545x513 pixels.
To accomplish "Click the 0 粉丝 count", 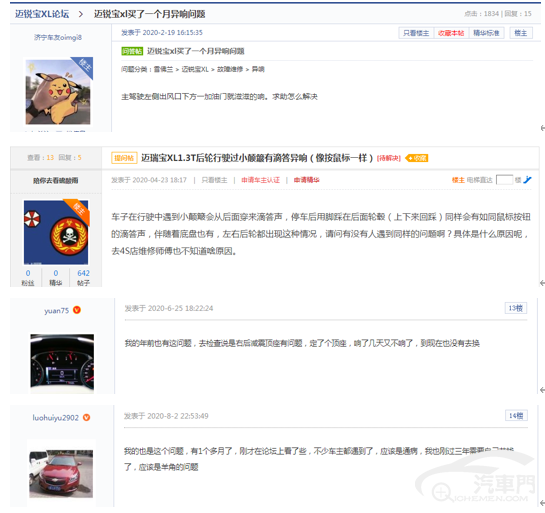I will point(28,278).
